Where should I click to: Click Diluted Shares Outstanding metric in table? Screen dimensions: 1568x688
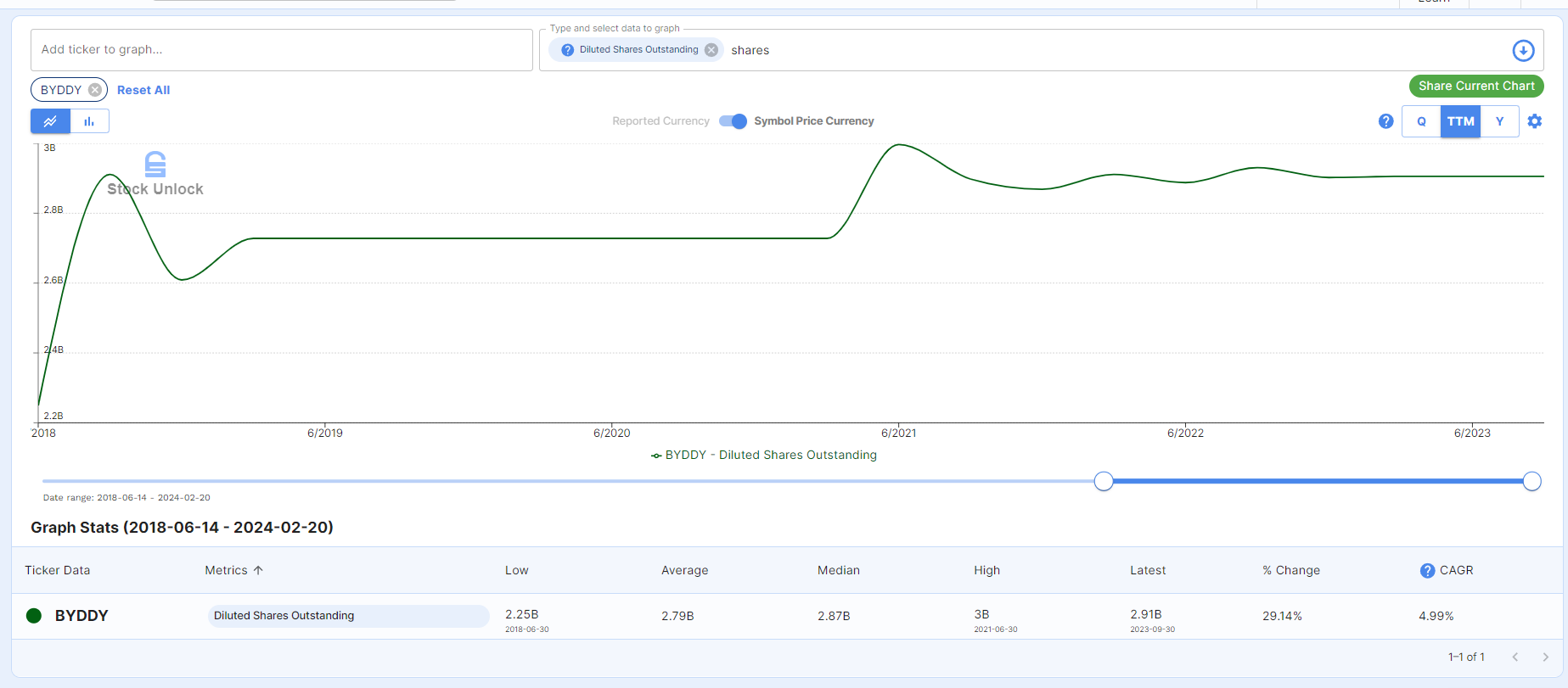pos(348,616)
